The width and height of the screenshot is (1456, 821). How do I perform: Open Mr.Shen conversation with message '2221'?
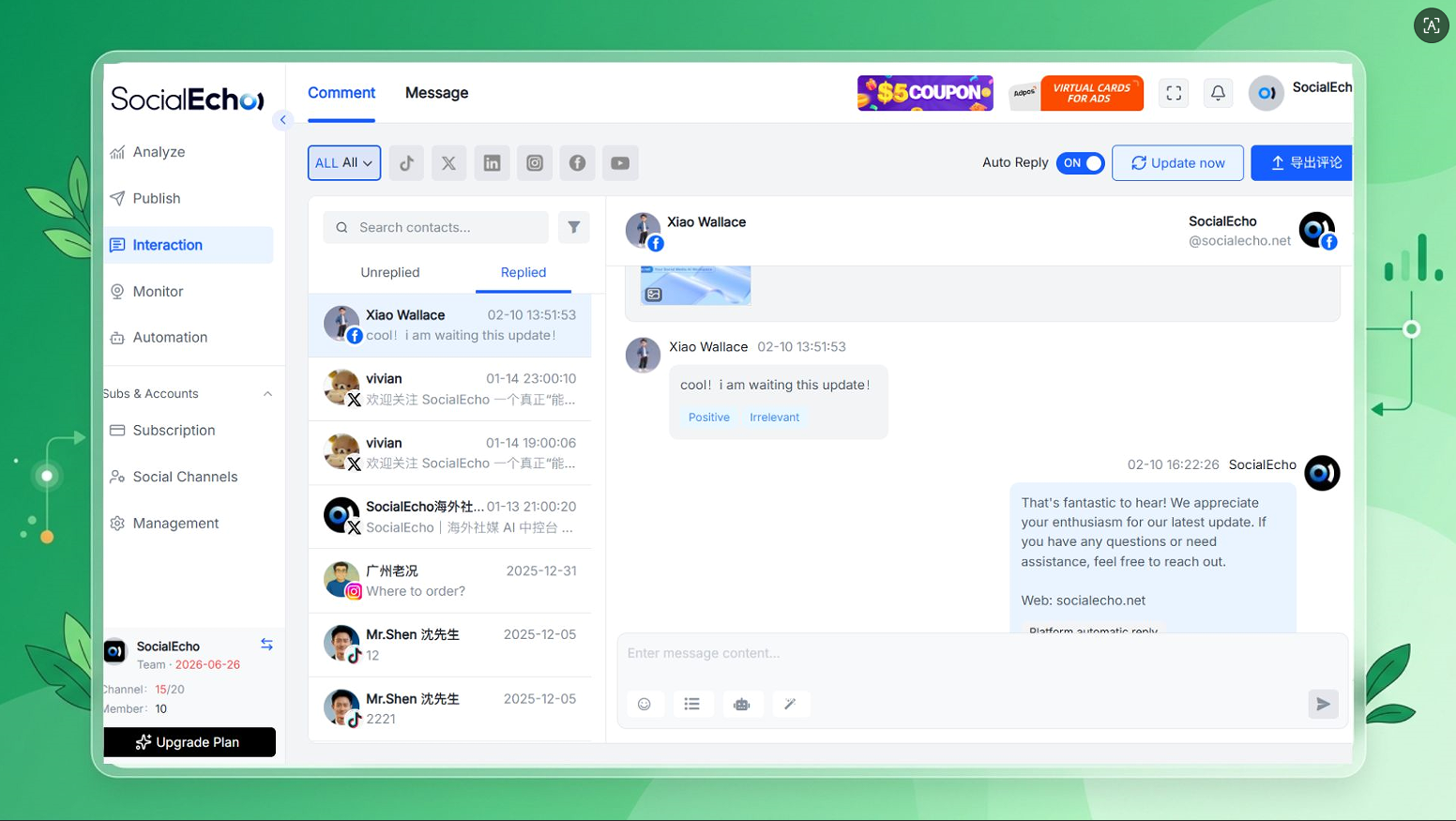pos(450,708)
